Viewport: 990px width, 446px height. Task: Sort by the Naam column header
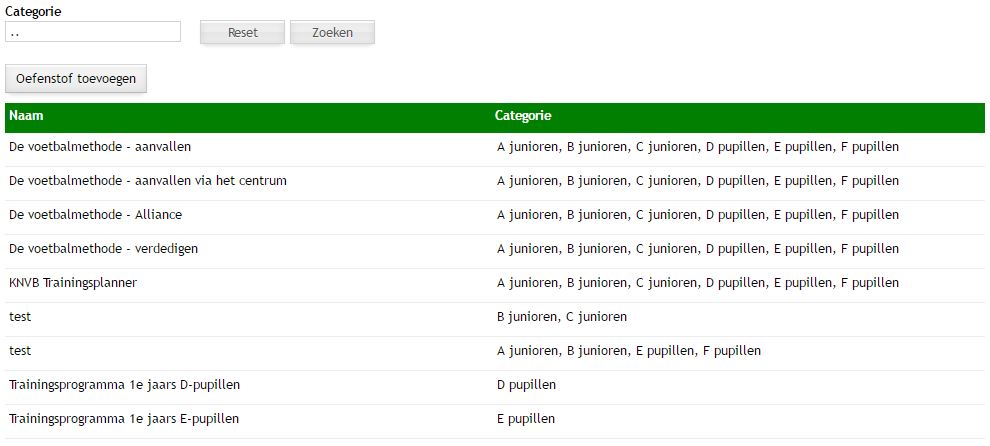[26, 116]
